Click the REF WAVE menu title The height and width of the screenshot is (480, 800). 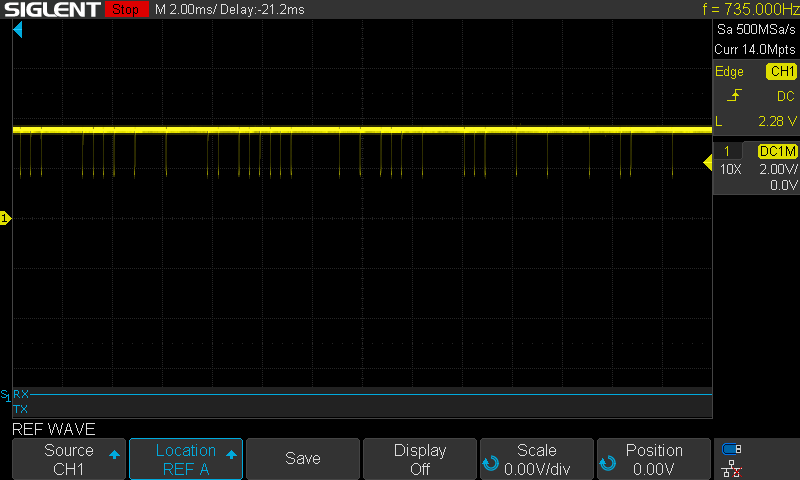54,429
